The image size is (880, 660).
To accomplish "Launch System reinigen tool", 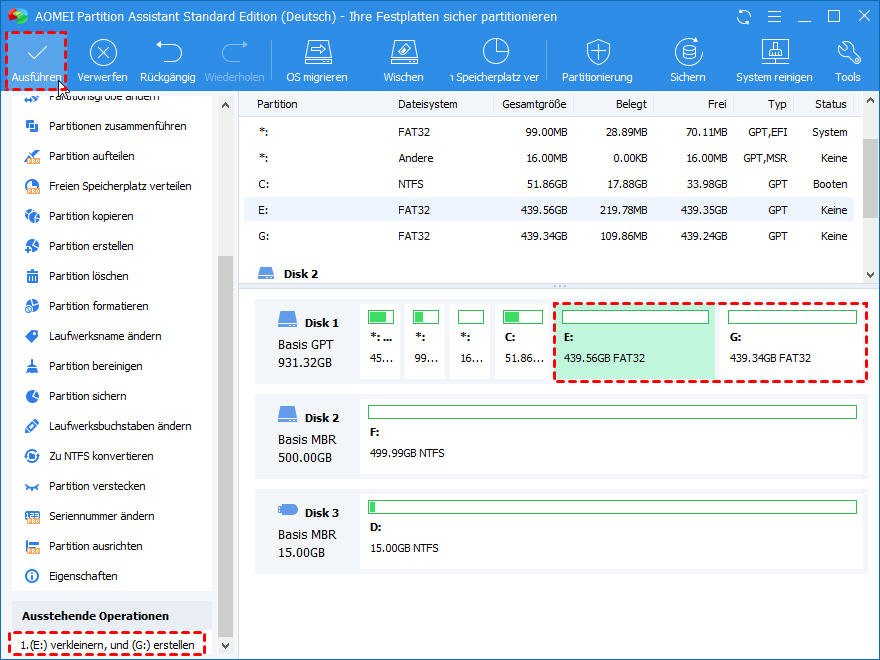I will point(774,61).
